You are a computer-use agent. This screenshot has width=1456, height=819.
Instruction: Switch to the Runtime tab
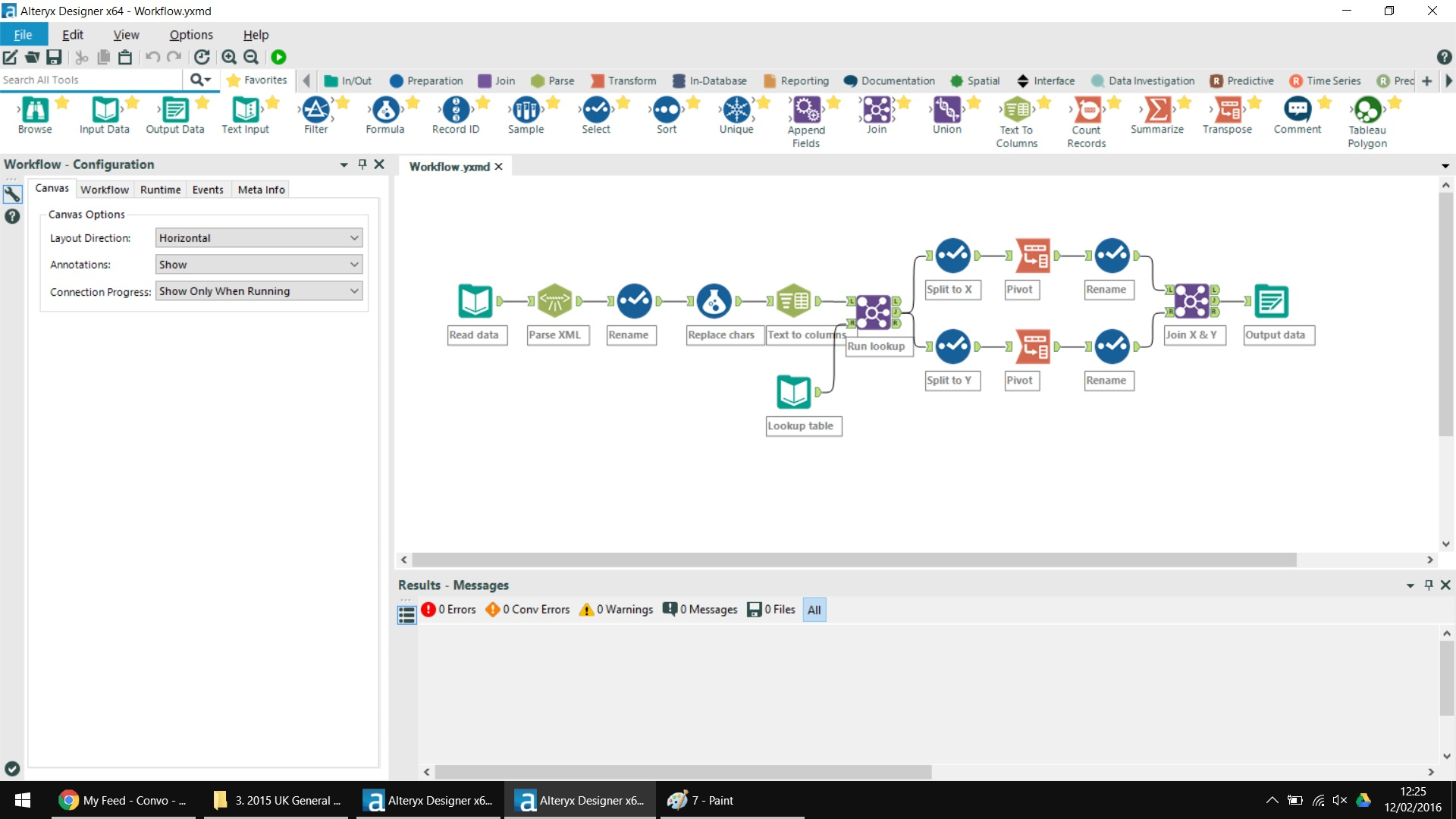160,190
